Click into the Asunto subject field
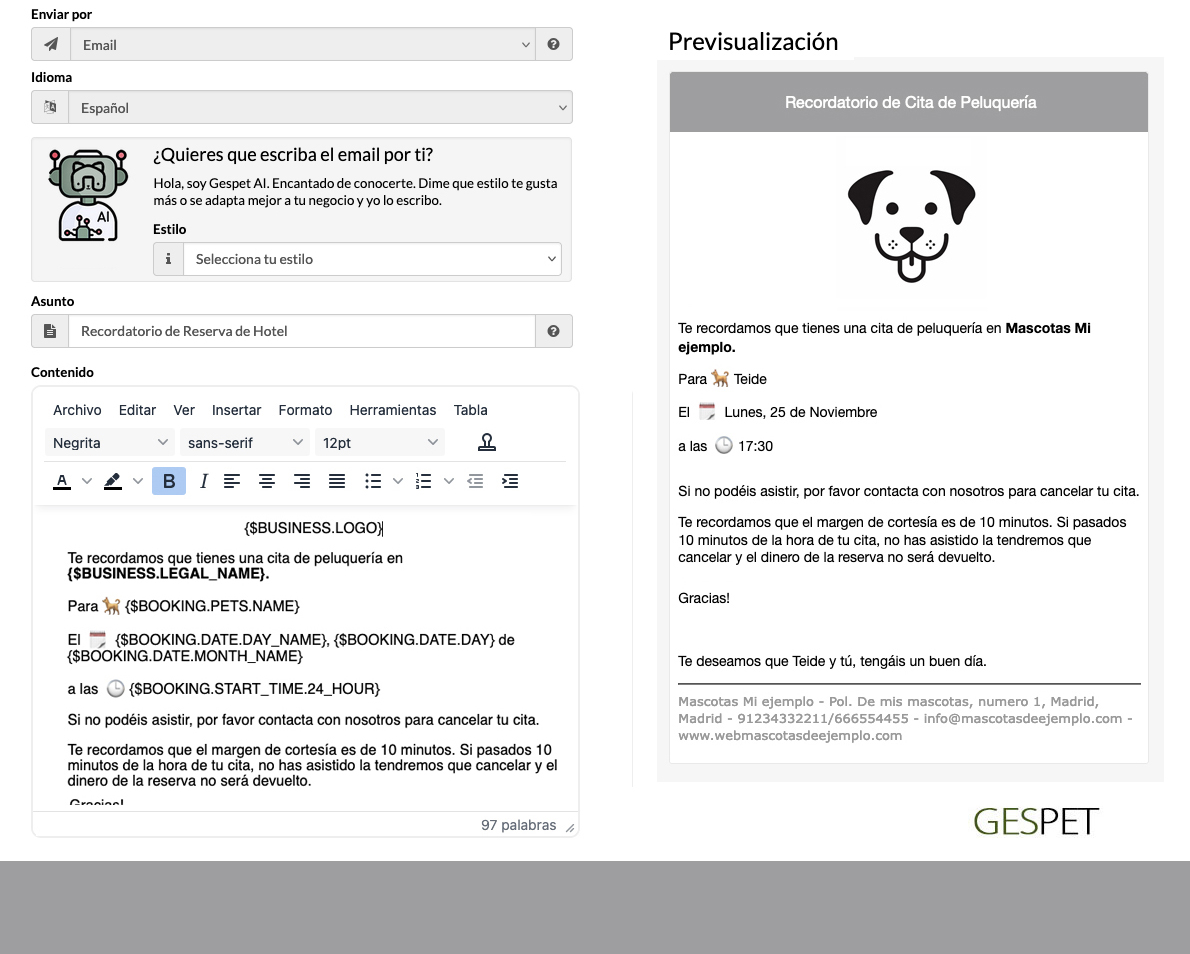 point(300,331)
